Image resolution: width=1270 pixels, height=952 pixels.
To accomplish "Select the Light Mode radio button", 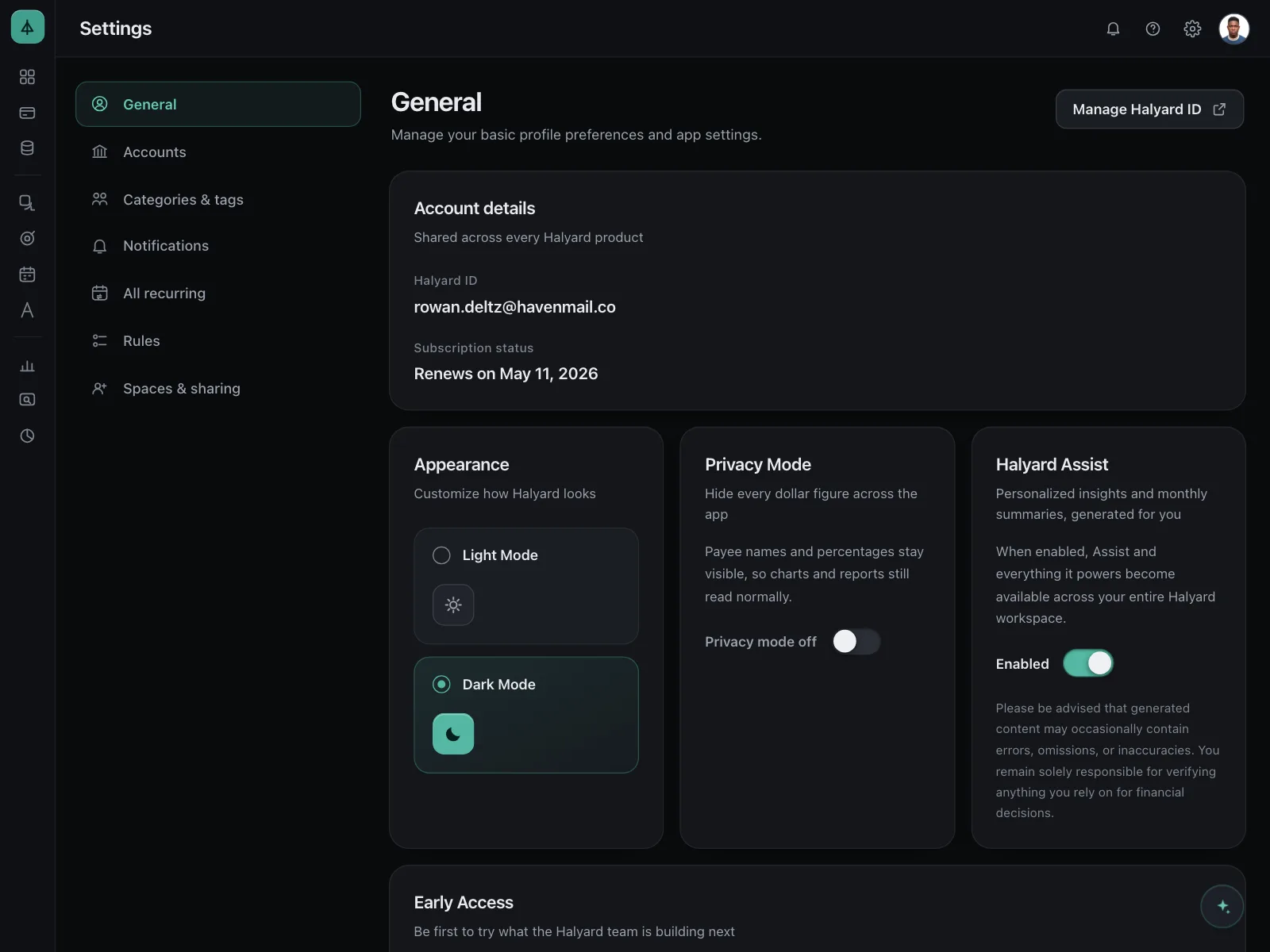I will pos(441,555).
